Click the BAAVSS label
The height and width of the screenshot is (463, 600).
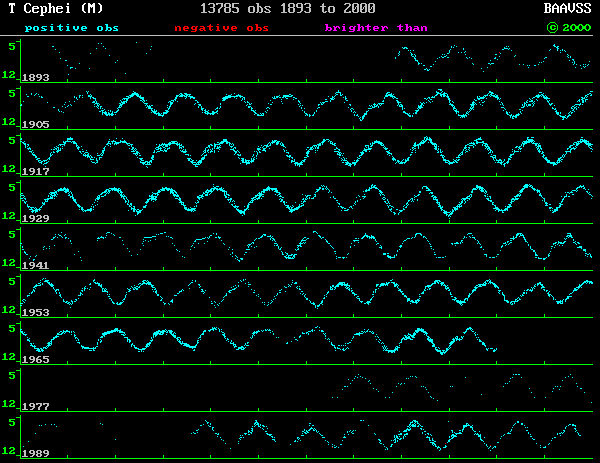coord(567,8)
